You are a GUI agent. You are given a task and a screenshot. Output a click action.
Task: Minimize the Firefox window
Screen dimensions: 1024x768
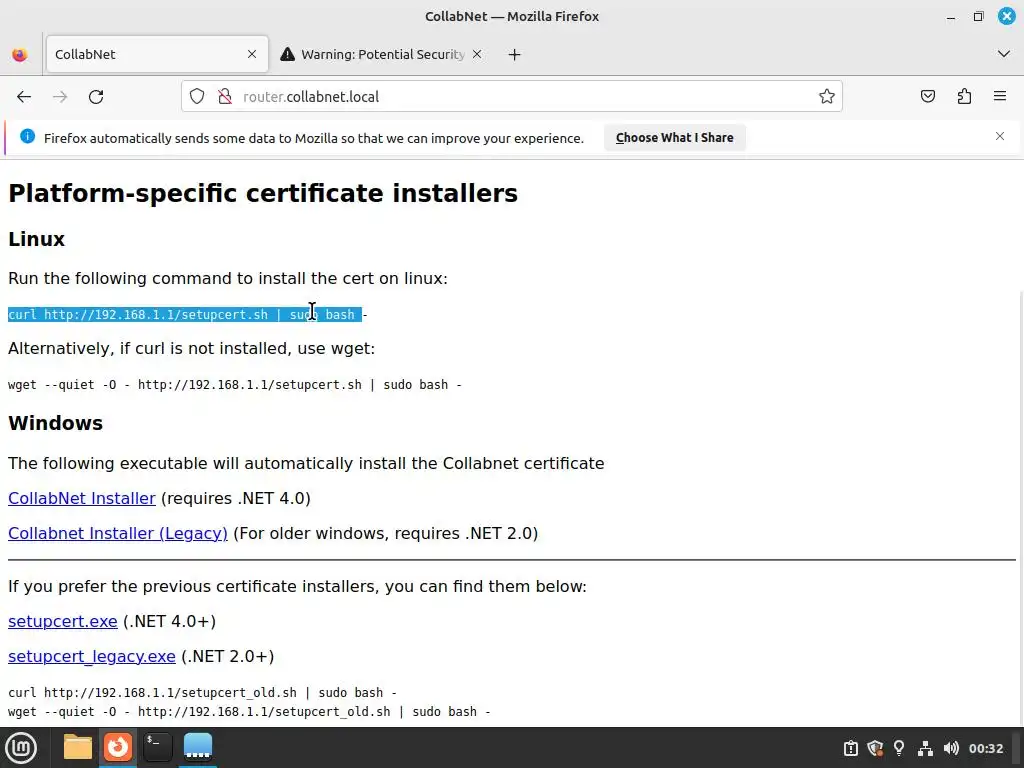click(x=951, y=17)
